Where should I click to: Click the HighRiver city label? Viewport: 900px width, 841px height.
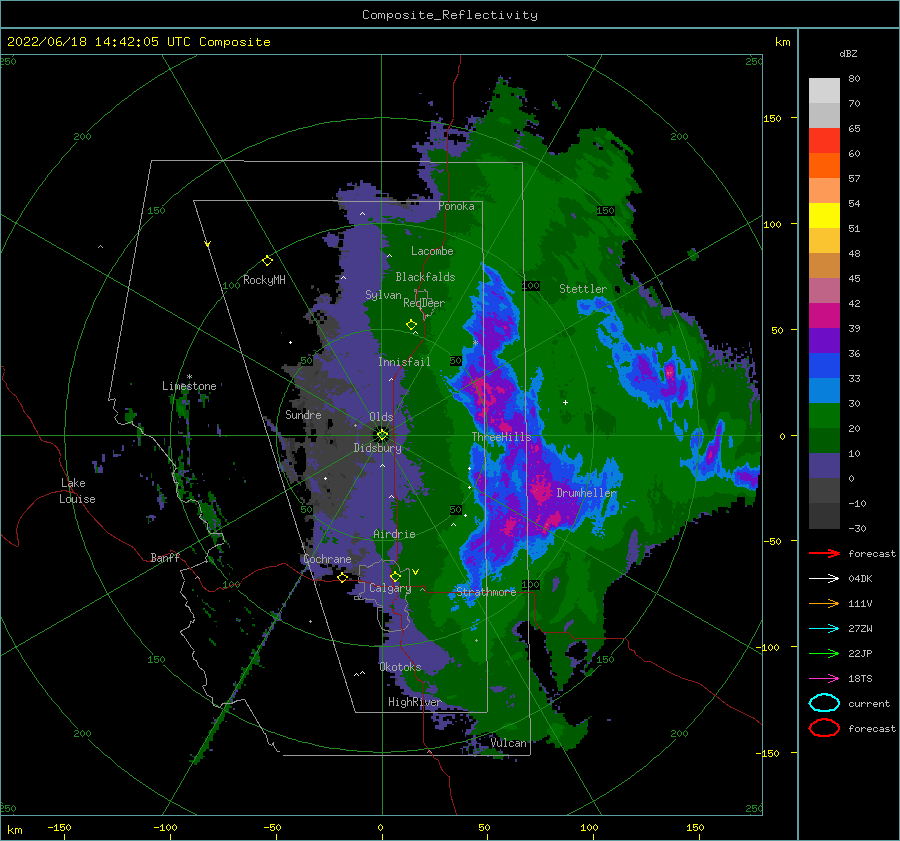pos(414,702)
